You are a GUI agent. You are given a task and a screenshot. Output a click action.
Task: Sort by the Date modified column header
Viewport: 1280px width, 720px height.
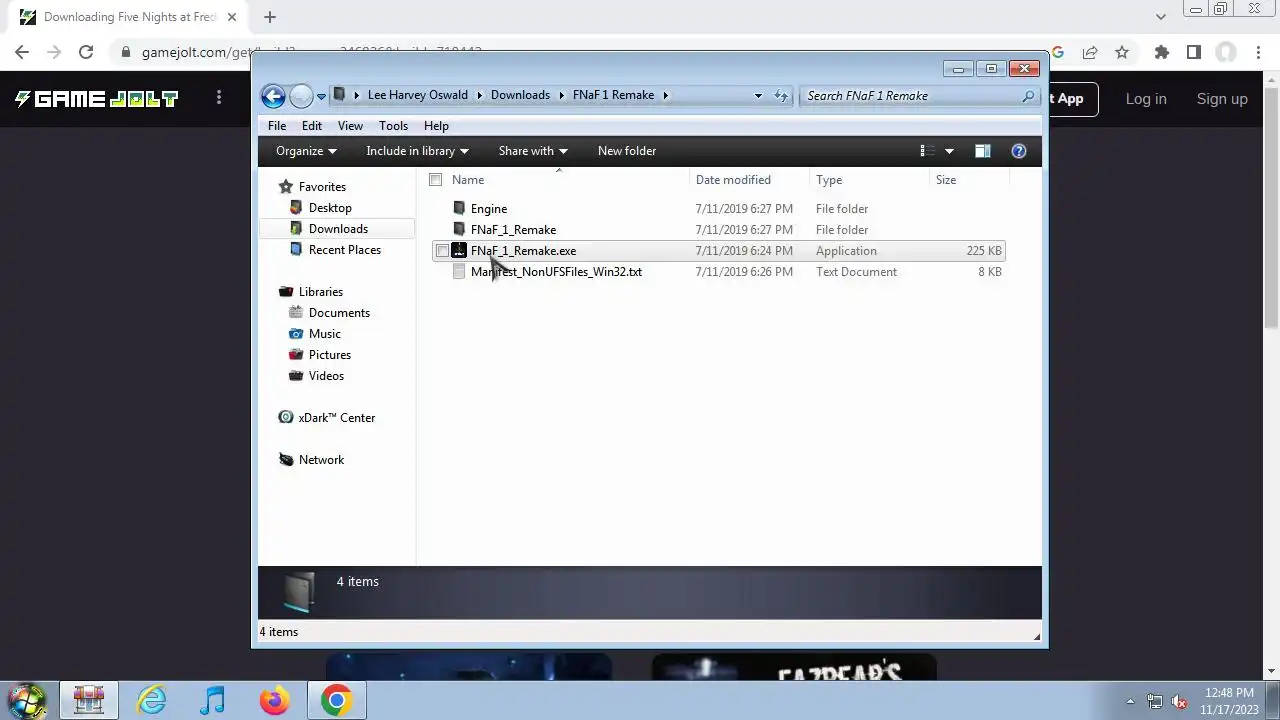733,180
